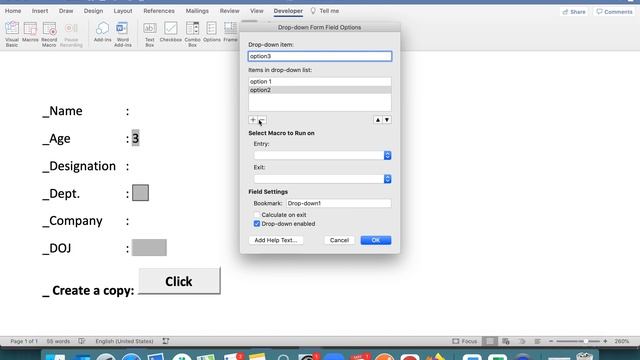Click the 'Click' button in document
The width and height of the screenshot is (640, 360).
click(x=179, y=281)
